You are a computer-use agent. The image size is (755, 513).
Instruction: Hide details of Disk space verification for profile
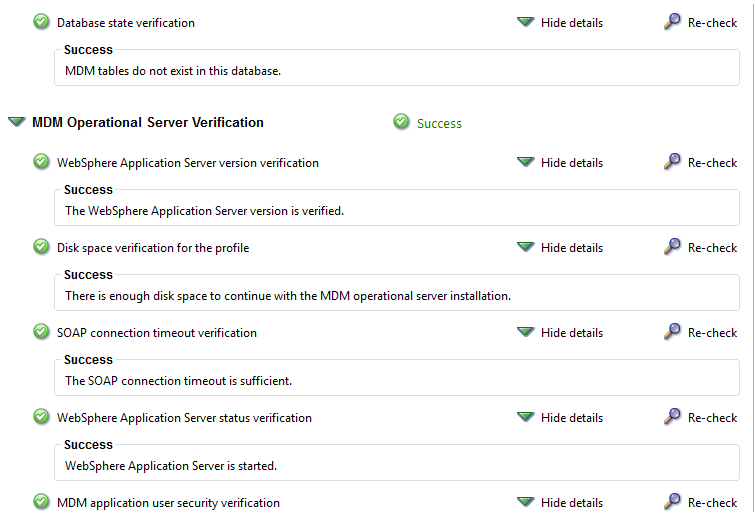click(x=560, y=248)
